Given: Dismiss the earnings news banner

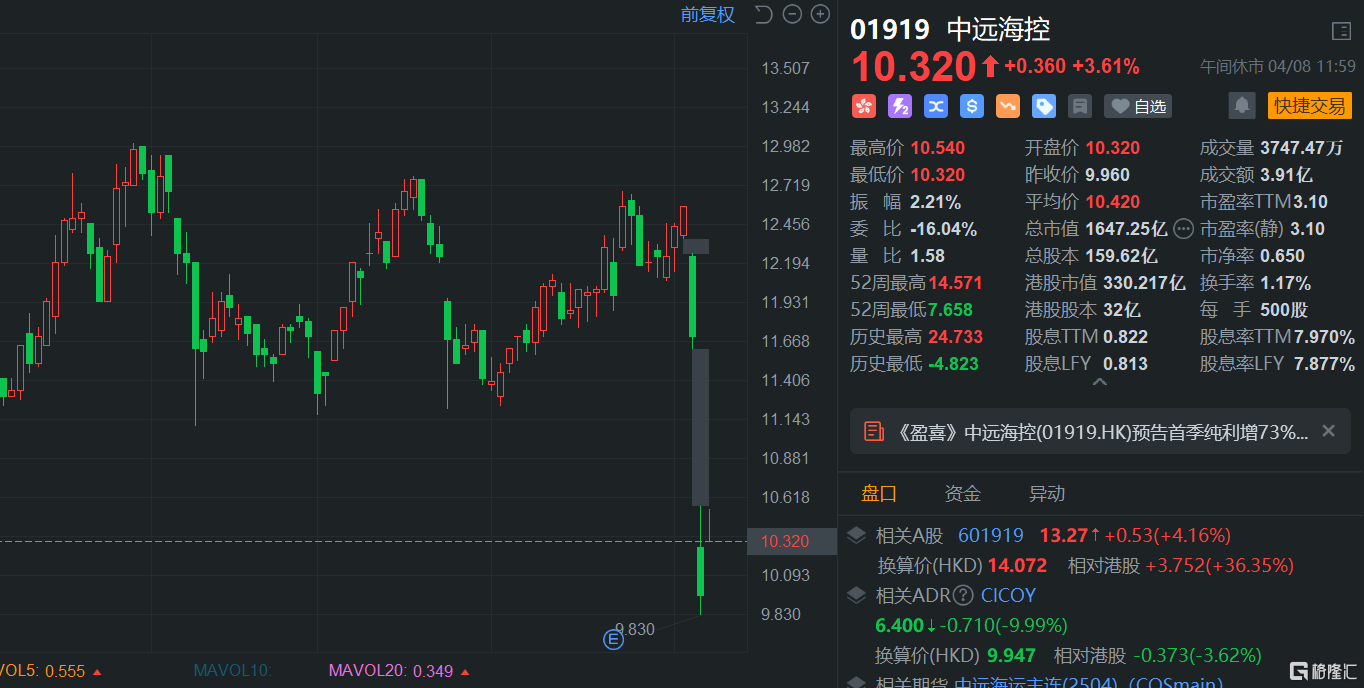Looking at the screenshot, I should (x=1328, y=431).
